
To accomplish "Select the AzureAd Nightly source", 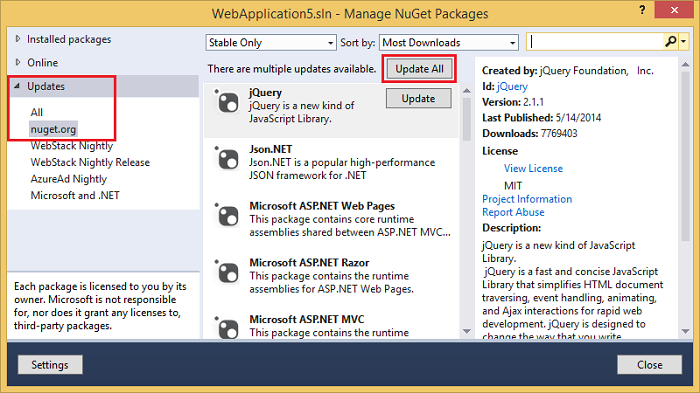I will (x=69, y=179).
